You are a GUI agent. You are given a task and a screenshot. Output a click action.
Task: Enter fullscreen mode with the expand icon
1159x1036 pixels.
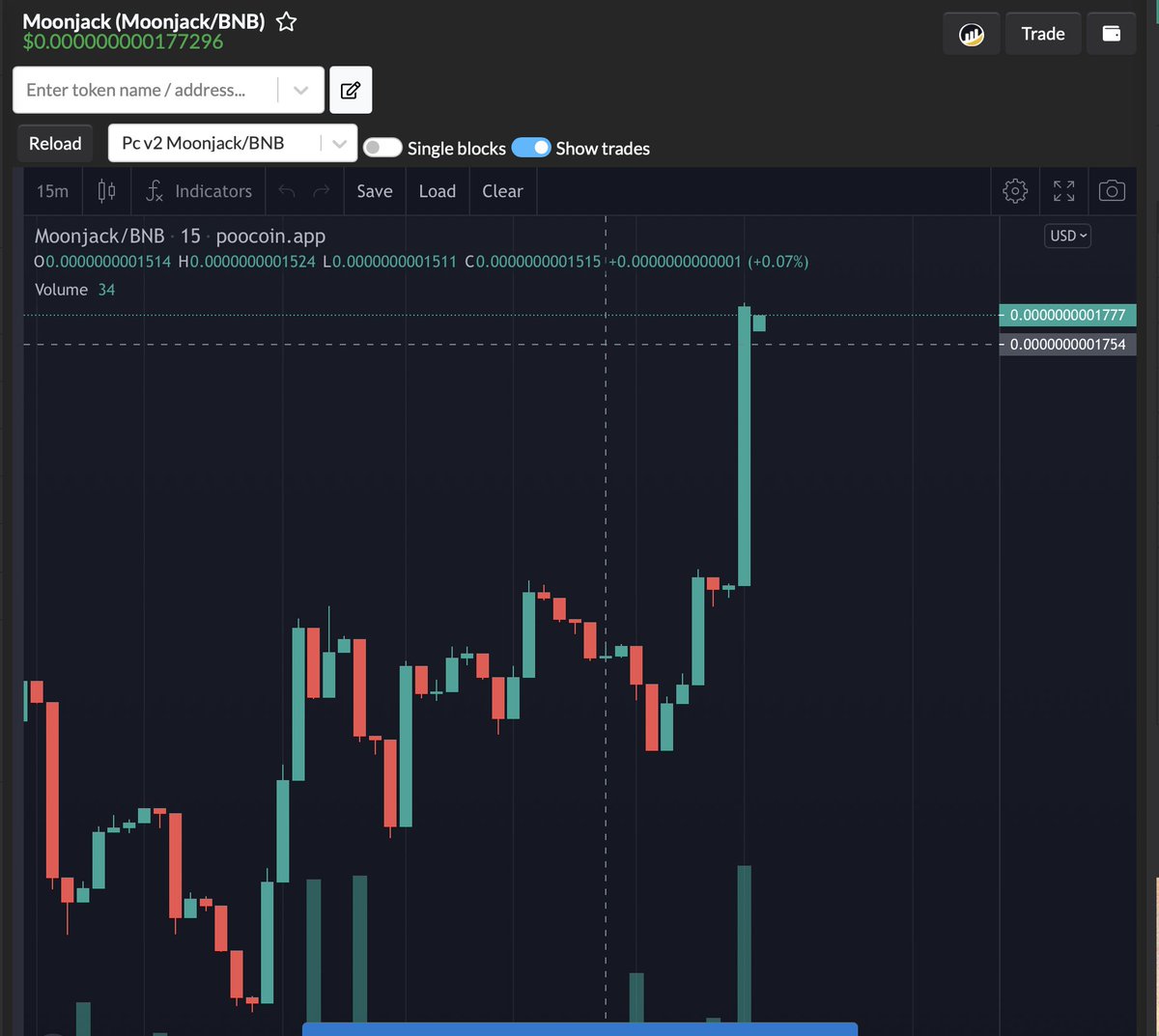1063,190
